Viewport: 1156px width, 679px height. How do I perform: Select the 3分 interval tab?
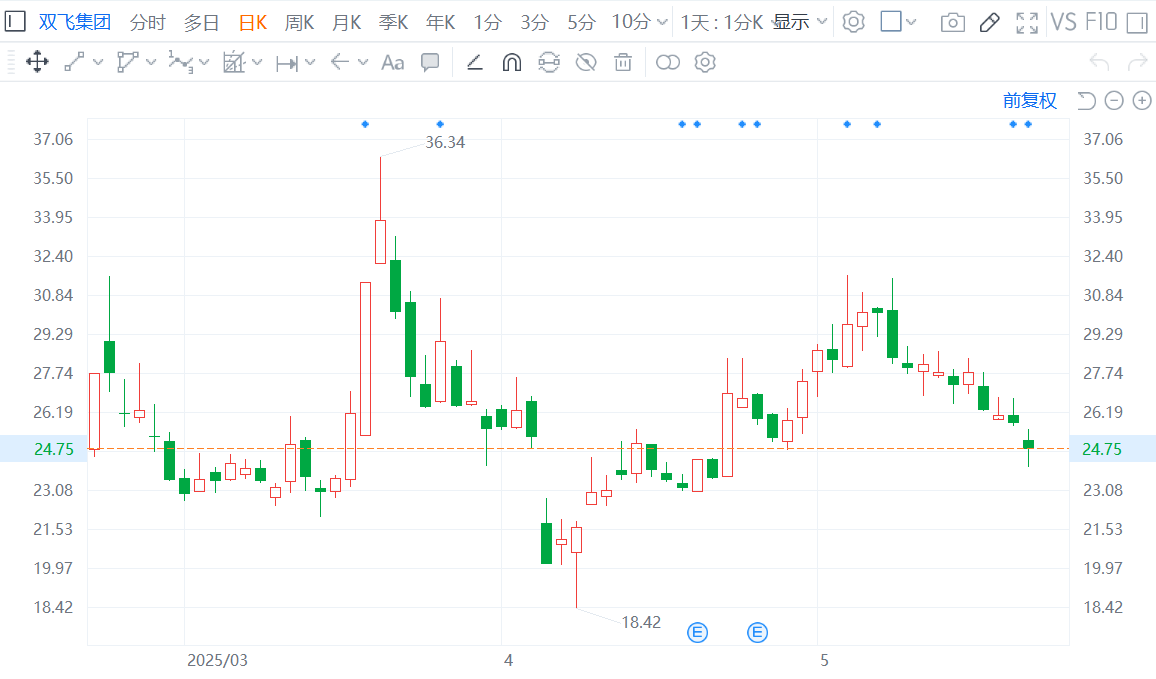tap(535, 23)
